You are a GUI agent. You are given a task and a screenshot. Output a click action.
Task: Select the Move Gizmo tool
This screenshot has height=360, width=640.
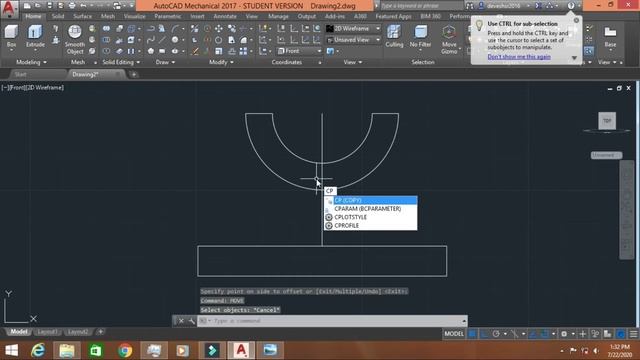(x=449, y=39)
